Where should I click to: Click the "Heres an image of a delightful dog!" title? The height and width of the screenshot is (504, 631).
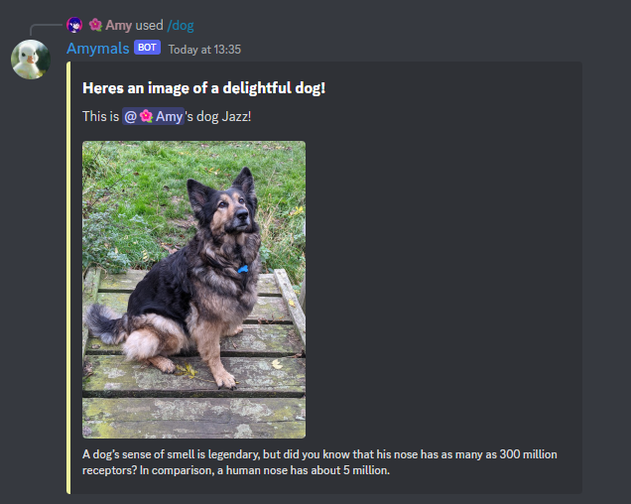[204, 88]
